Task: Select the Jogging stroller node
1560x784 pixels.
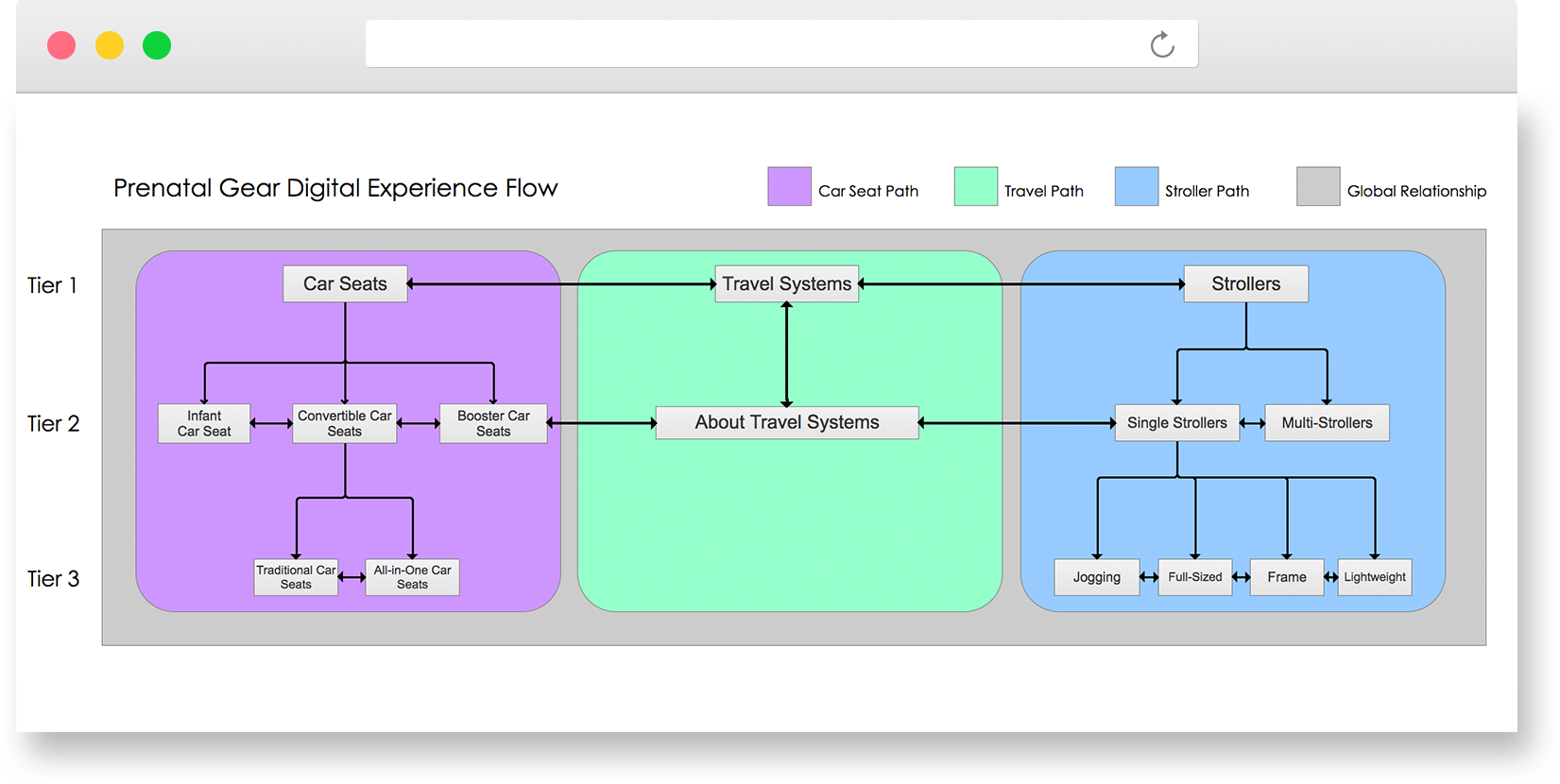Action: point(1097,577)
